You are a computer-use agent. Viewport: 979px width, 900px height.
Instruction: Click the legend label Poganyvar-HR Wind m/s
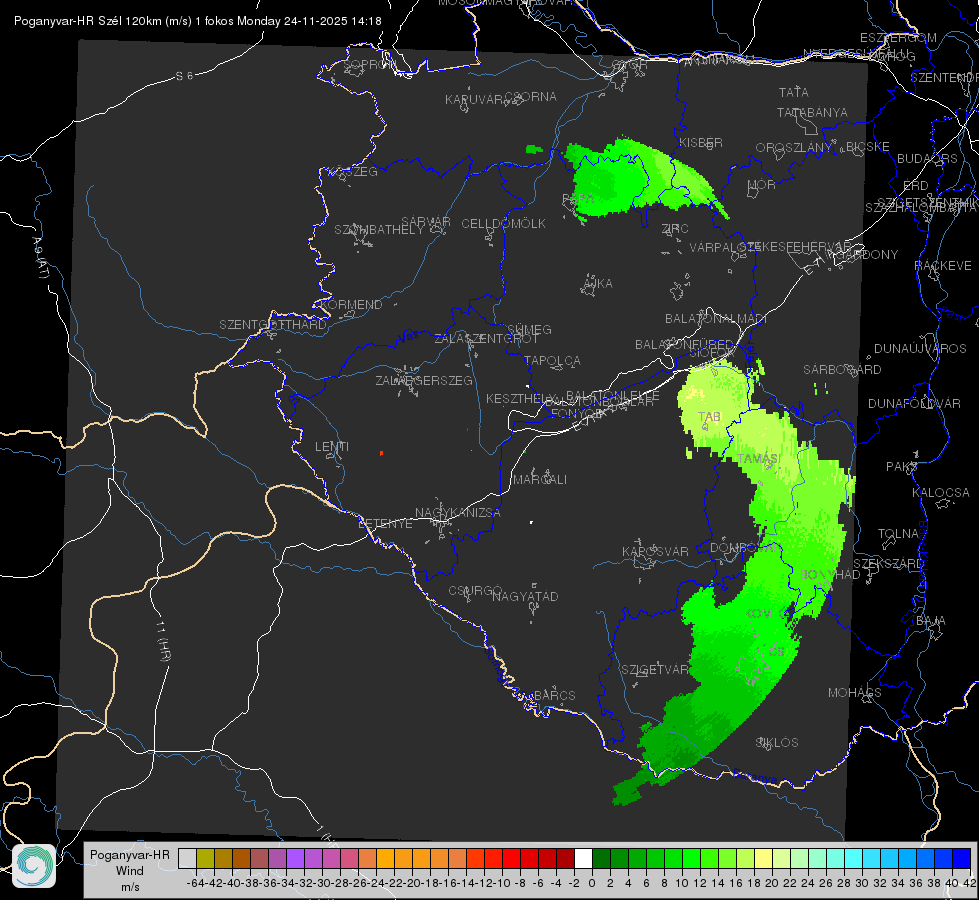pos(130,871)
